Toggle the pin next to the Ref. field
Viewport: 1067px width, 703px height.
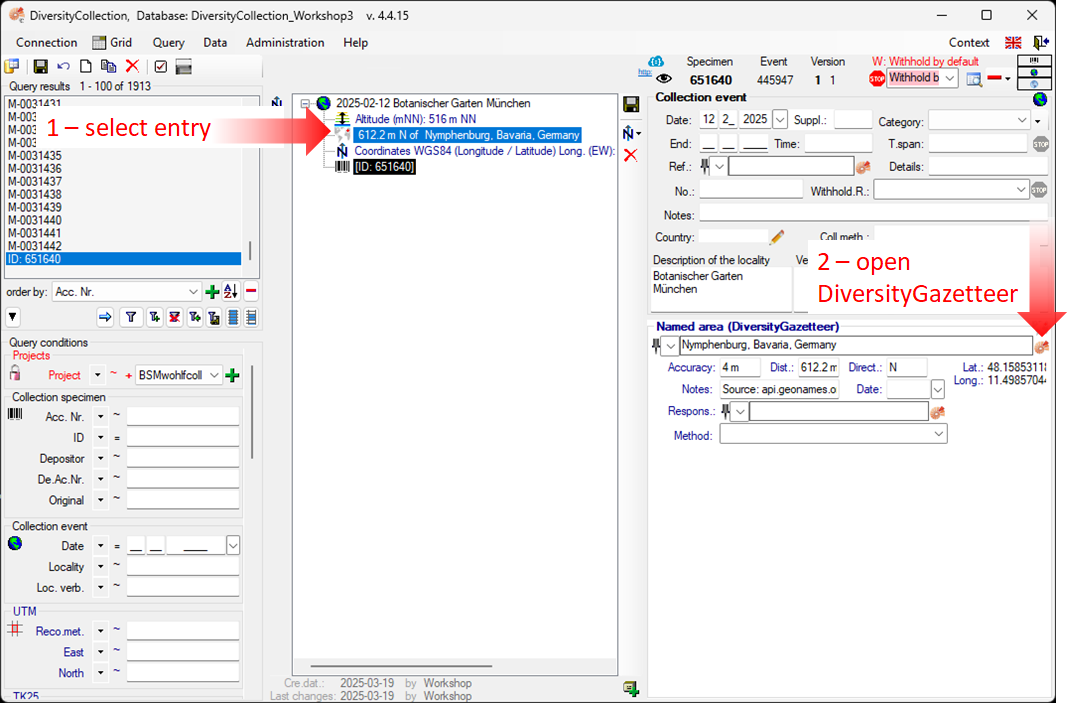pos(704,166)
